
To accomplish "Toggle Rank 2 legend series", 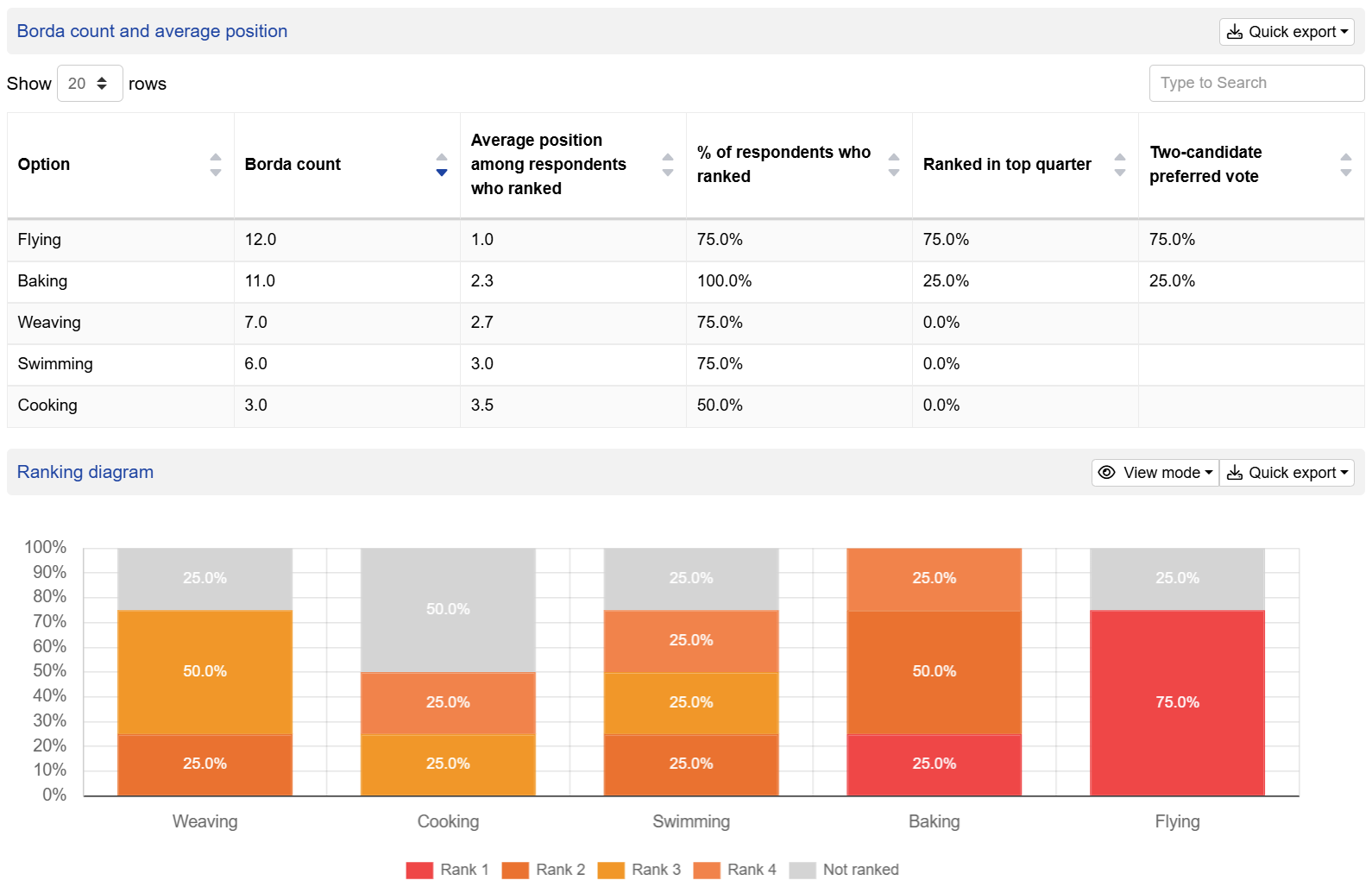I will [544, 870].
